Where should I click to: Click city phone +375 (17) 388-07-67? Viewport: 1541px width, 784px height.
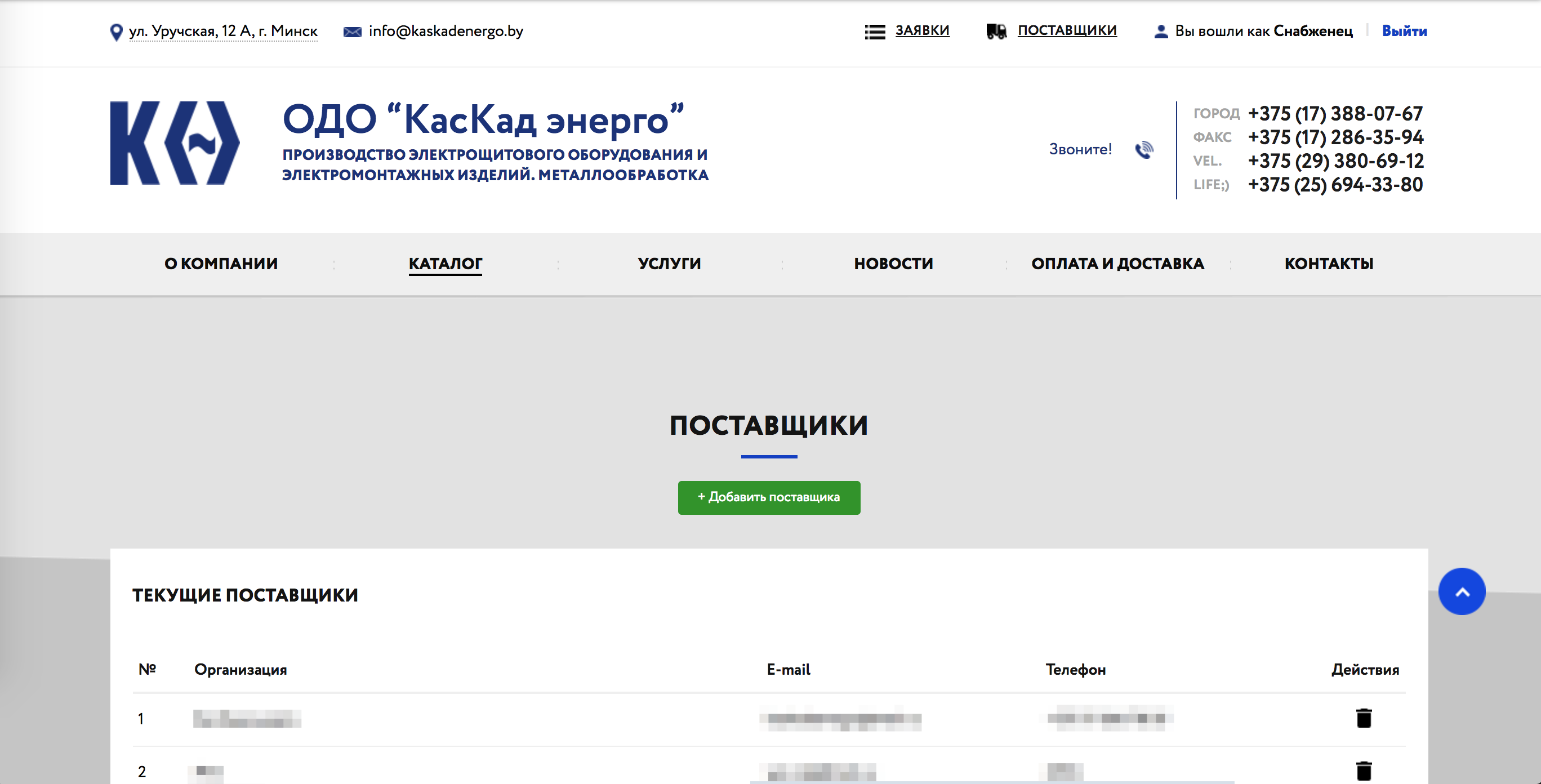click(1335, 114)
